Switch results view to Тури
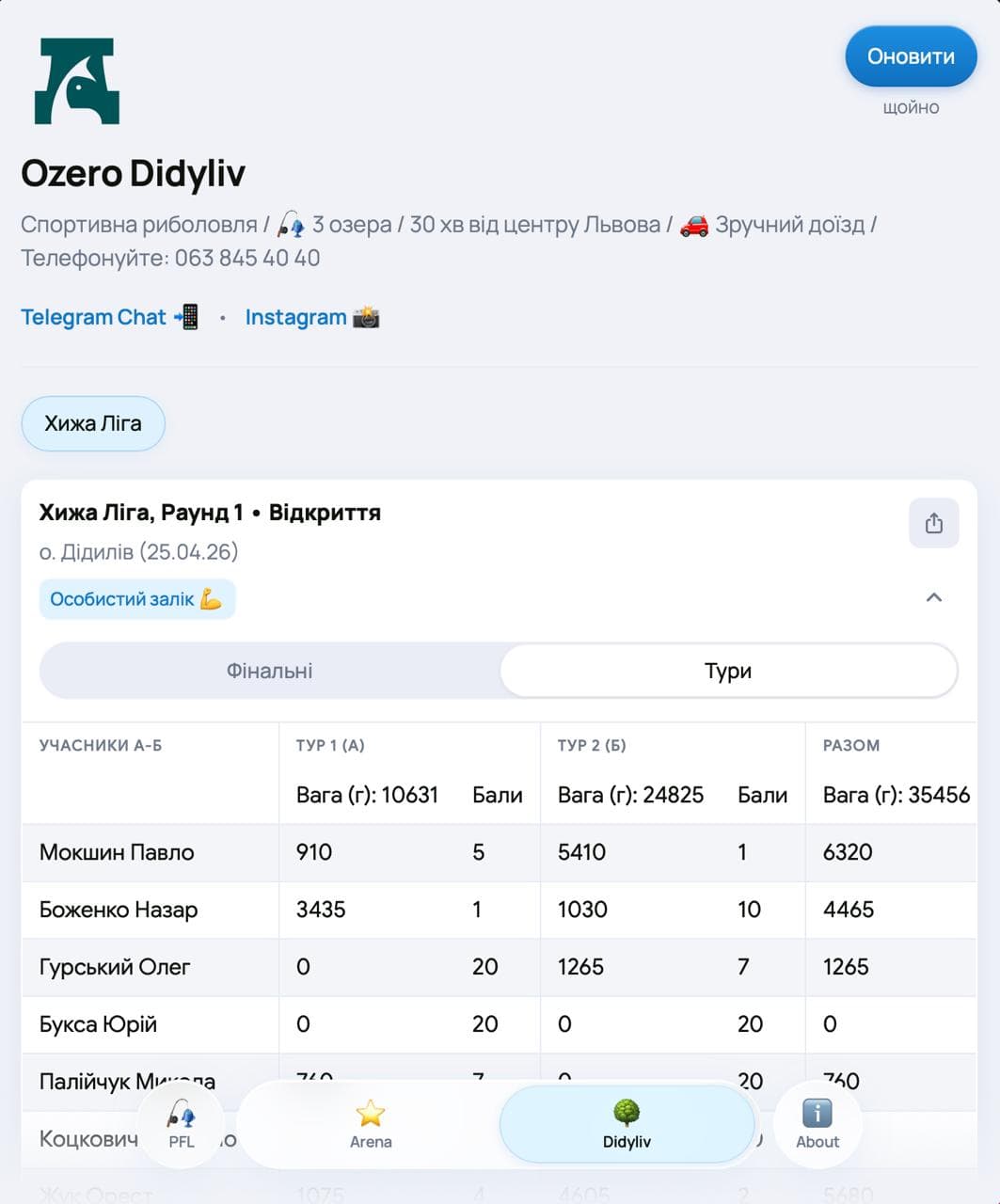 click(728, 671)
